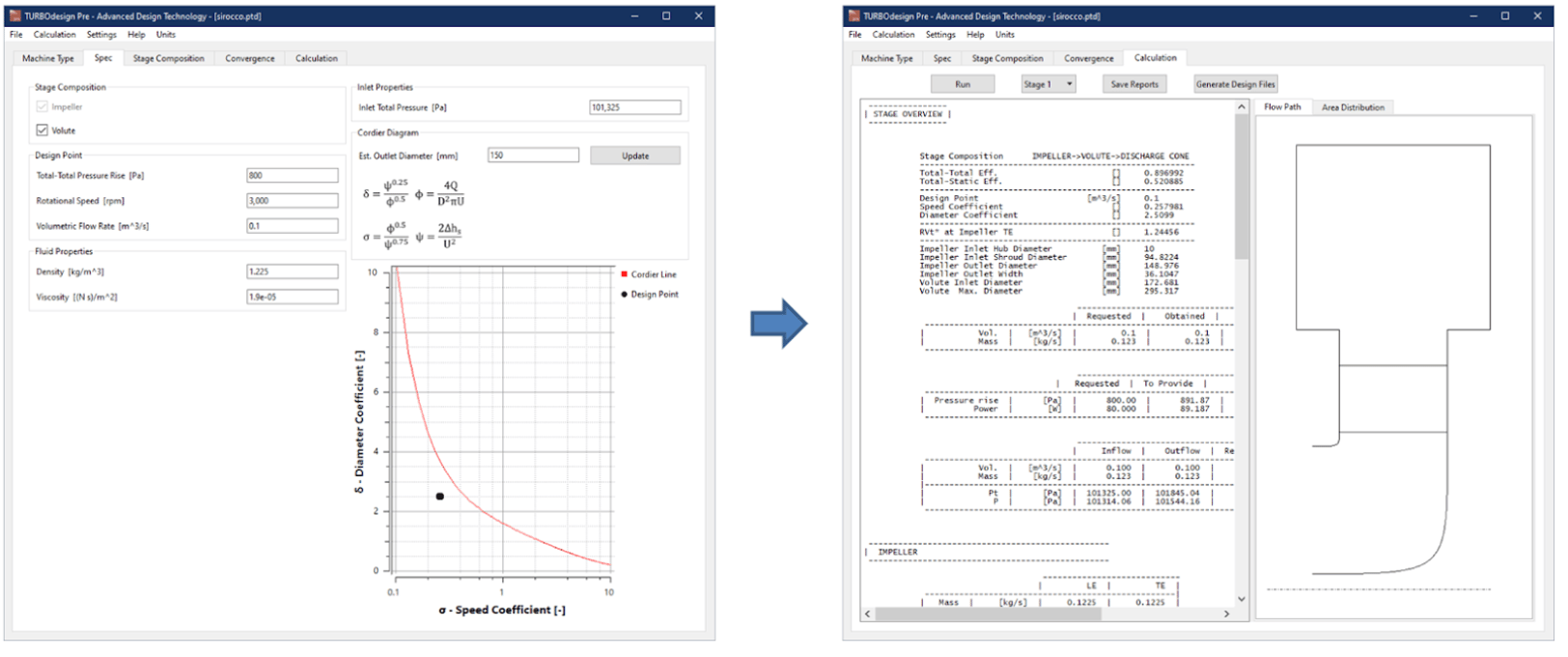The image size is (1568, 657).
Task: Click the Generate Design Files button
Action: coord(1236,85)
